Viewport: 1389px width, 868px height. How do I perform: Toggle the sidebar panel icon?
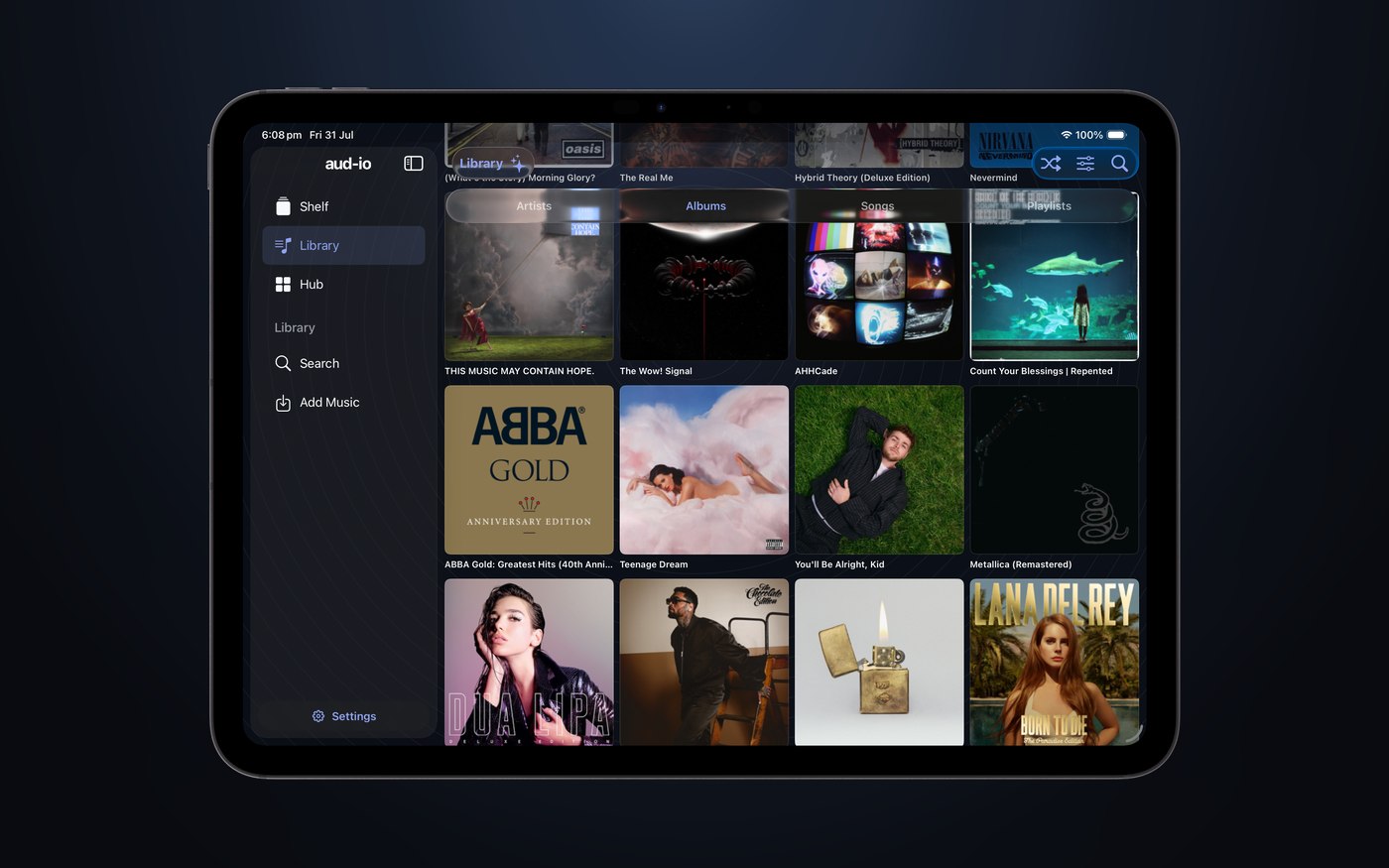point(414,164)
